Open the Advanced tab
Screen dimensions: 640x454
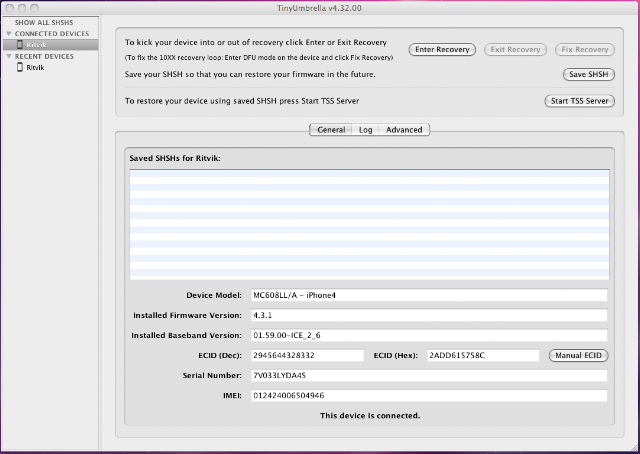[x=404, y=130]
